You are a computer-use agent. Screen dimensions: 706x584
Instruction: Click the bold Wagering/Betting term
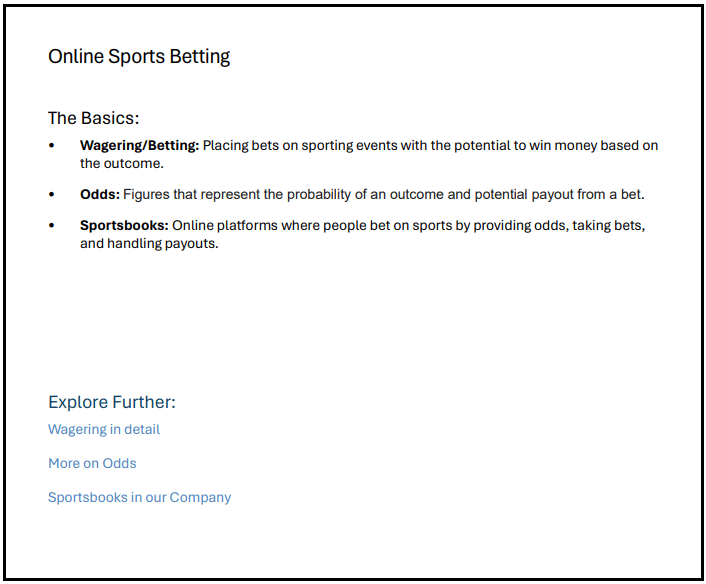coord(139,146)
